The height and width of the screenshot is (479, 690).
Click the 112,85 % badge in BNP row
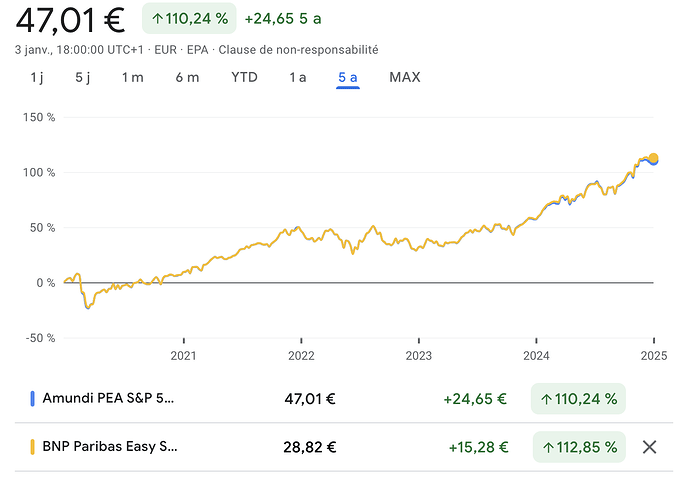click(579, 447)
